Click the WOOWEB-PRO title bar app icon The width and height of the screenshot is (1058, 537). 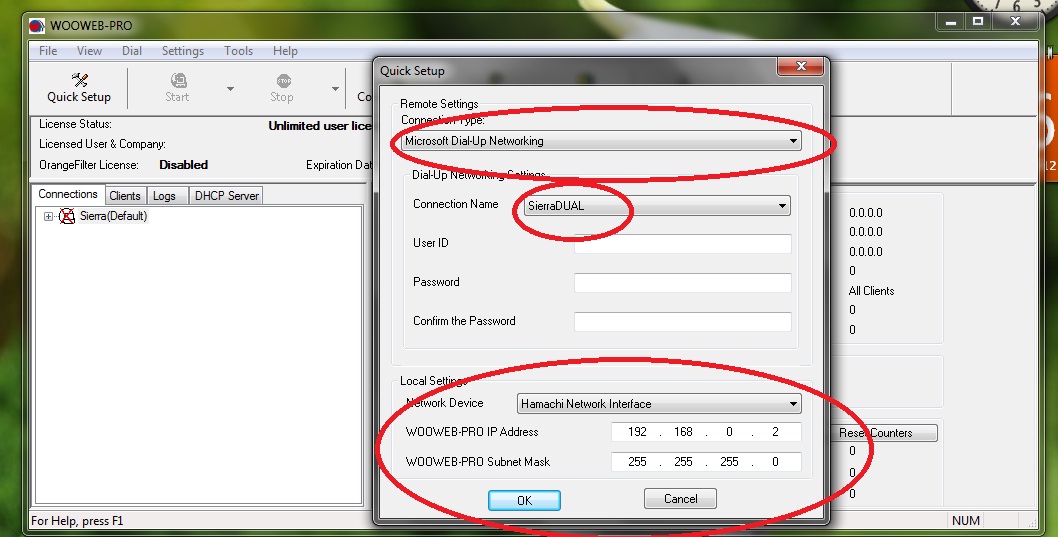tap(37, 26)
